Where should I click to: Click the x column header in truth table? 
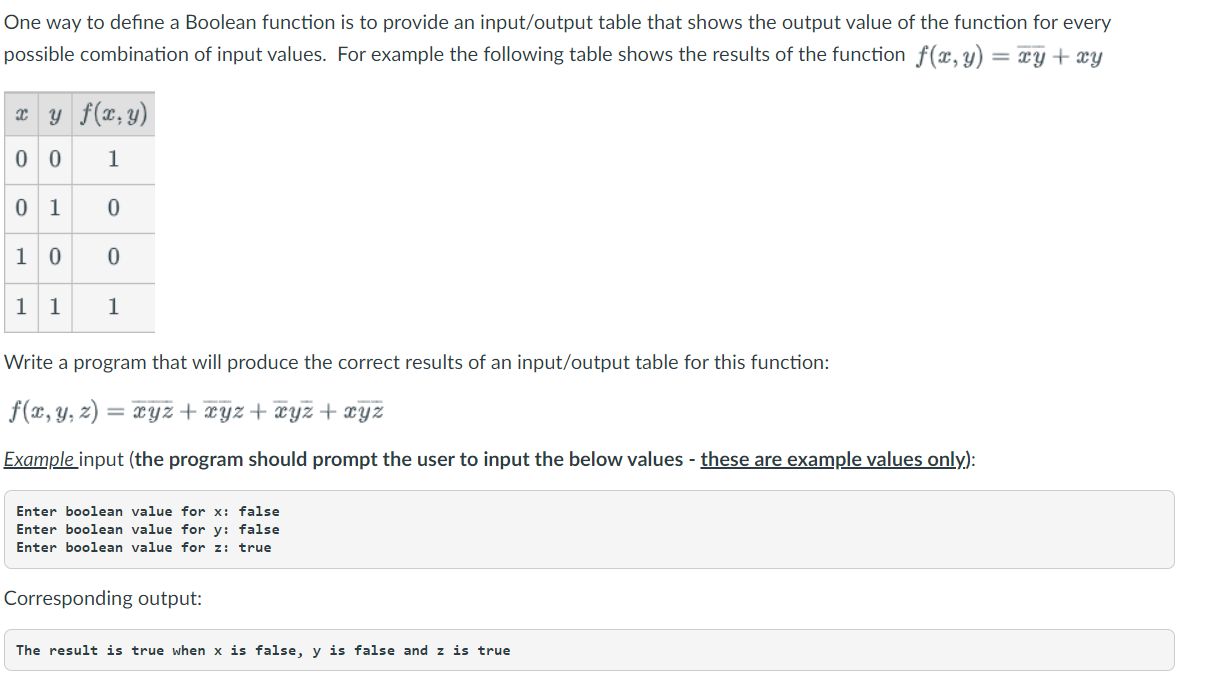tap(21, 116)
